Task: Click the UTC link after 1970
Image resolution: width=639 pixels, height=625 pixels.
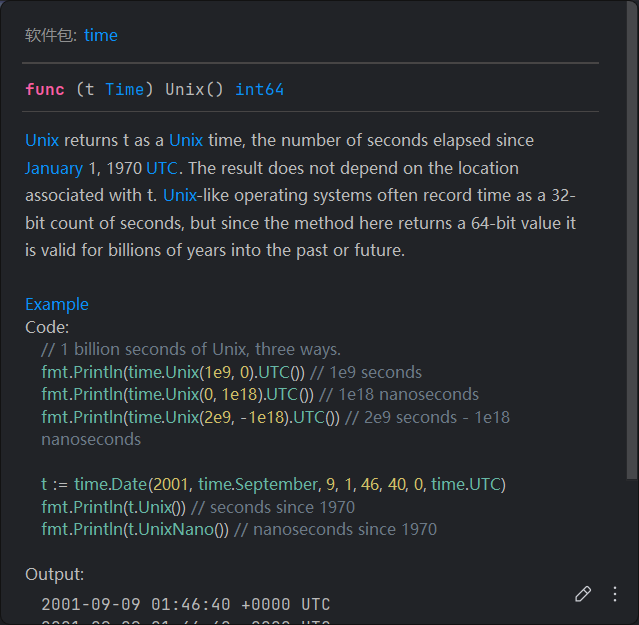Action: pyautogui.click(x=163, y=168)
